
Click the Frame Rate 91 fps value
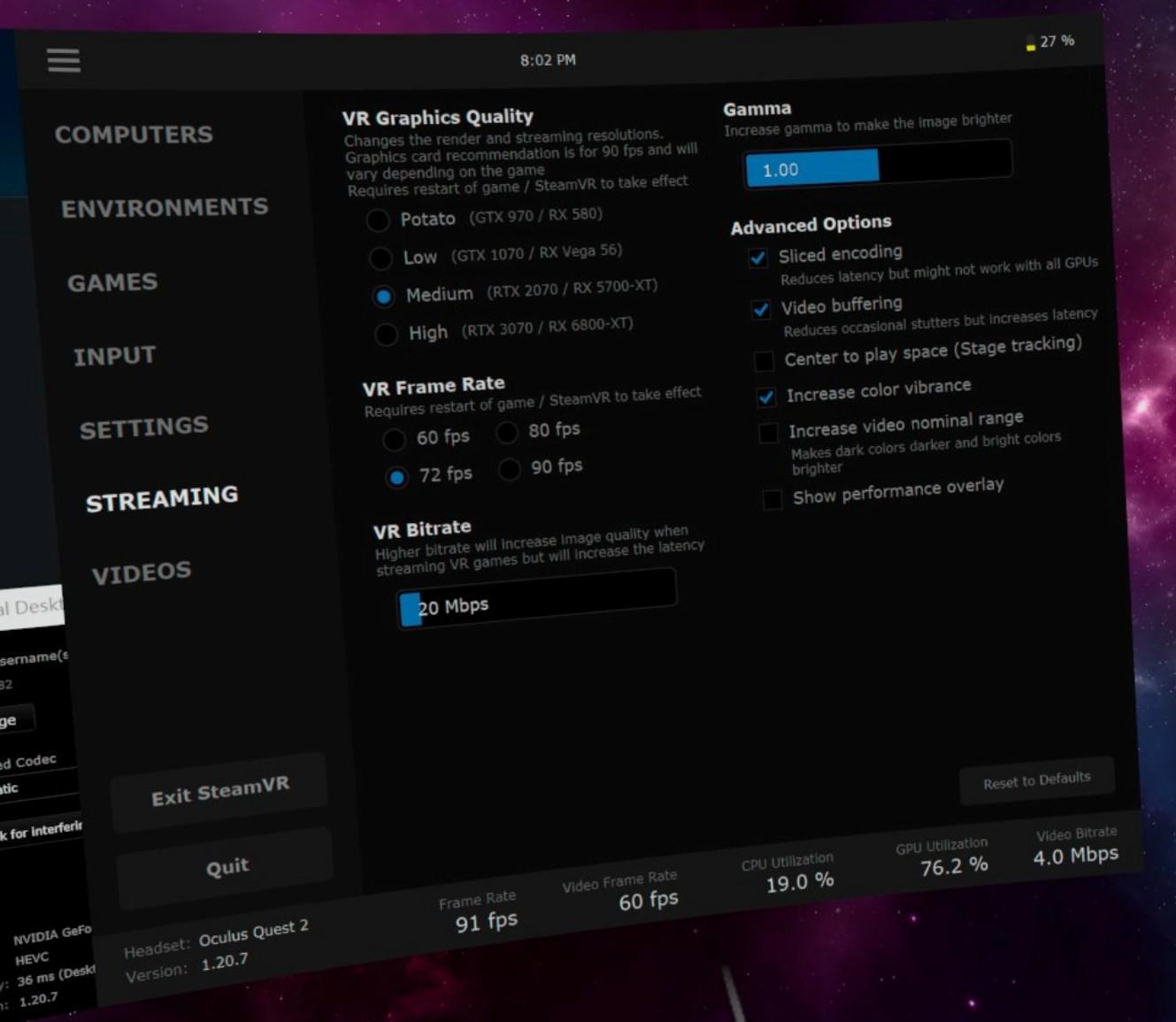coord(486,921)
